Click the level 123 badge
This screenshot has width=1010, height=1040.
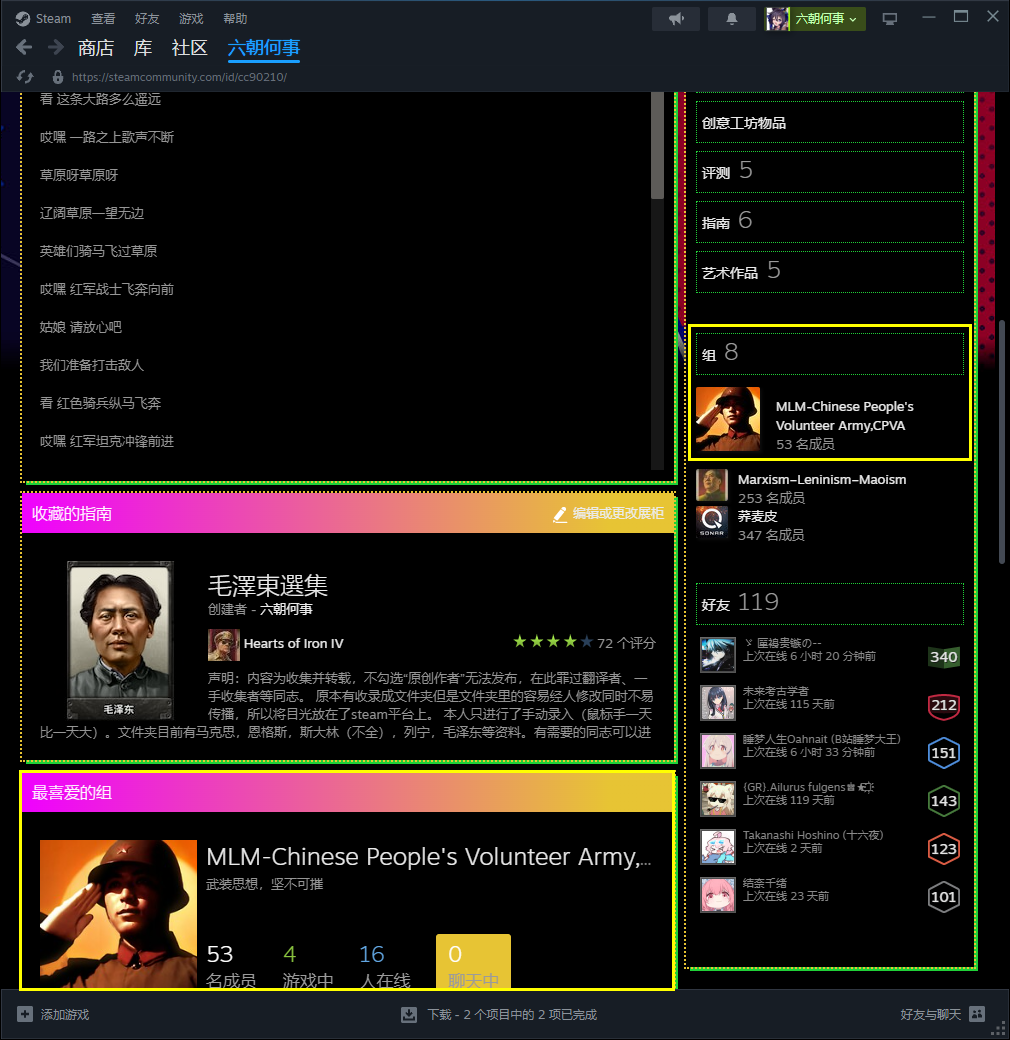click(943, 849)
